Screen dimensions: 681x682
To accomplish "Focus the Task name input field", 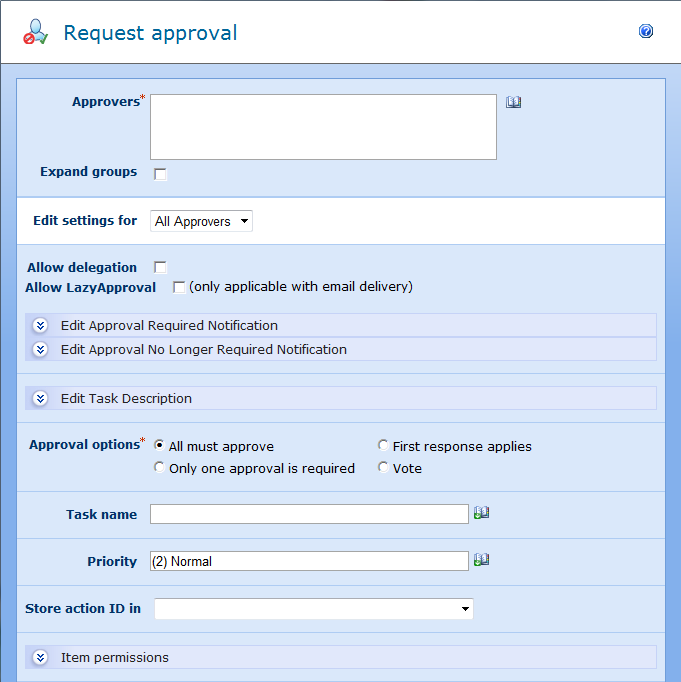I will click(x=309, y=514).
